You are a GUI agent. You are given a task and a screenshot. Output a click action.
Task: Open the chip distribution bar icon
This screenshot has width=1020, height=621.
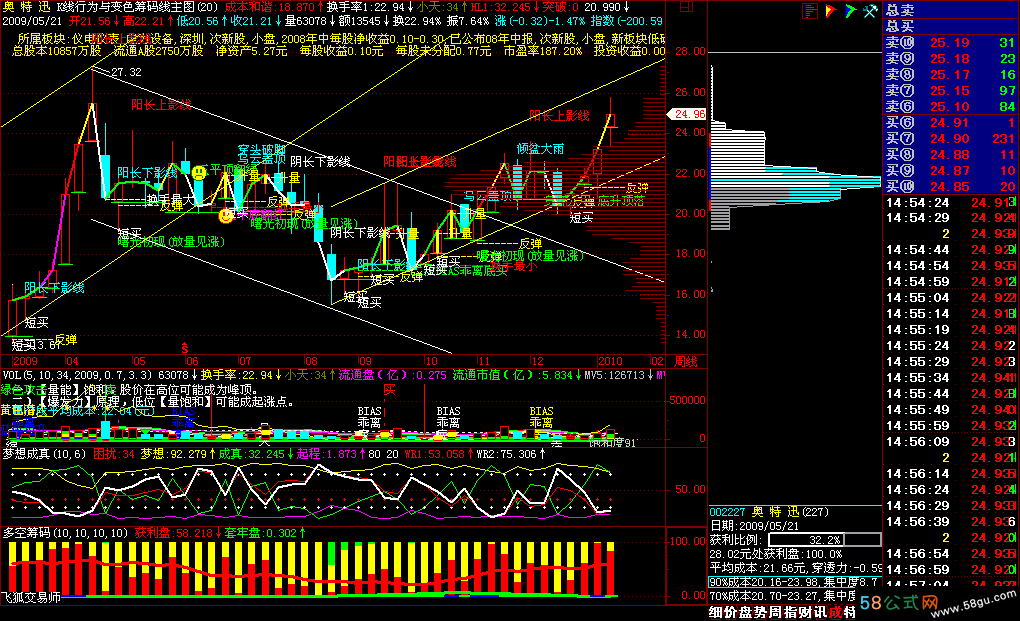click(810, 11)
